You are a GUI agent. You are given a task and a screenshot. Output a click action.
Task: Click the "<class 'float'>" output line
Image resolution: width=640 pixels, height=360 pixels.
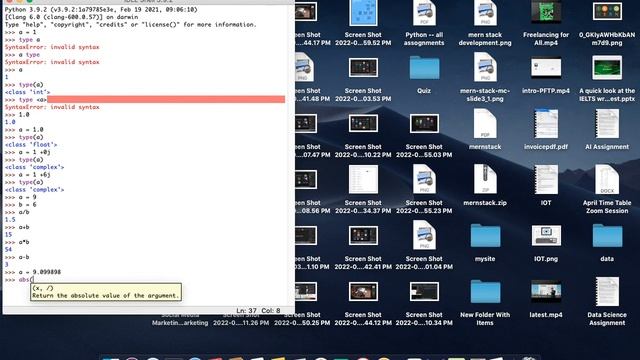coord(31,144)
